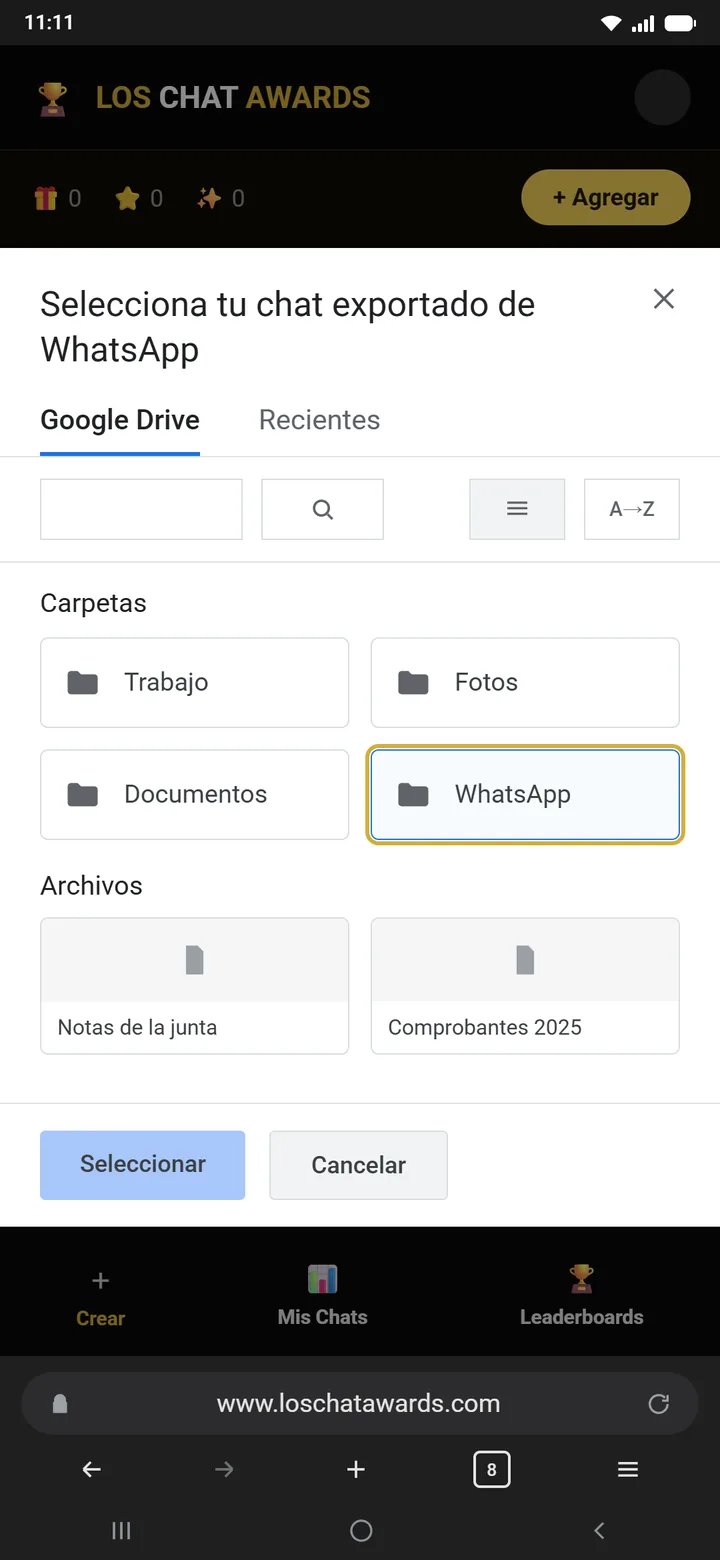Focus the Drive search text field
720x1560 pixels.
click(141, 509)
